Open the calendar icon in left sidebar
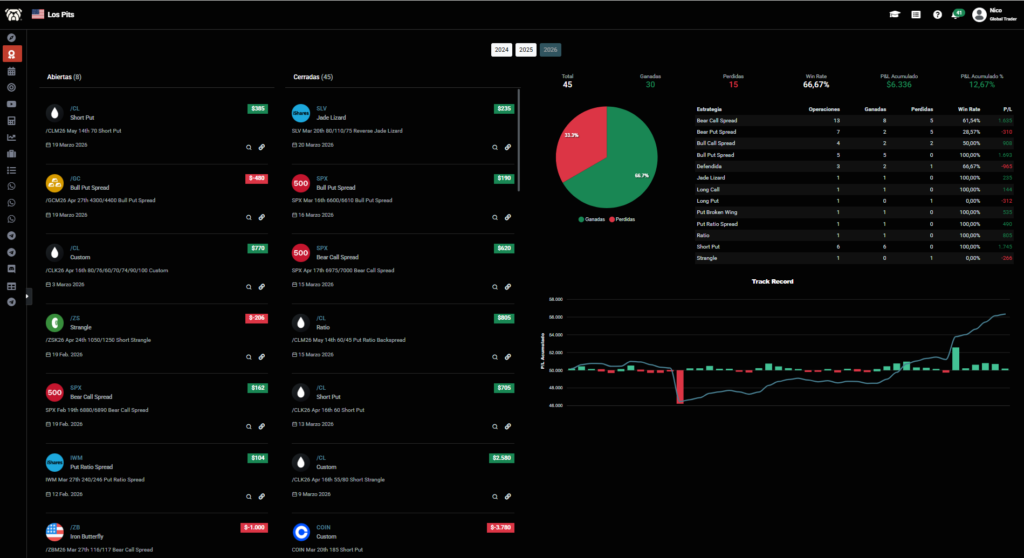The height and width of the screenshot is (558, 1024). [x=11, y=71]
